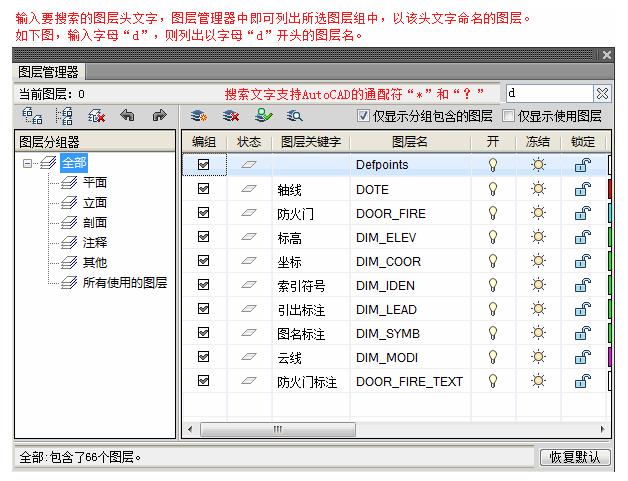The width and height of the screenshot is (628, 481).
Task: Click the scrollbar left arrow
Action: (190, 430)
